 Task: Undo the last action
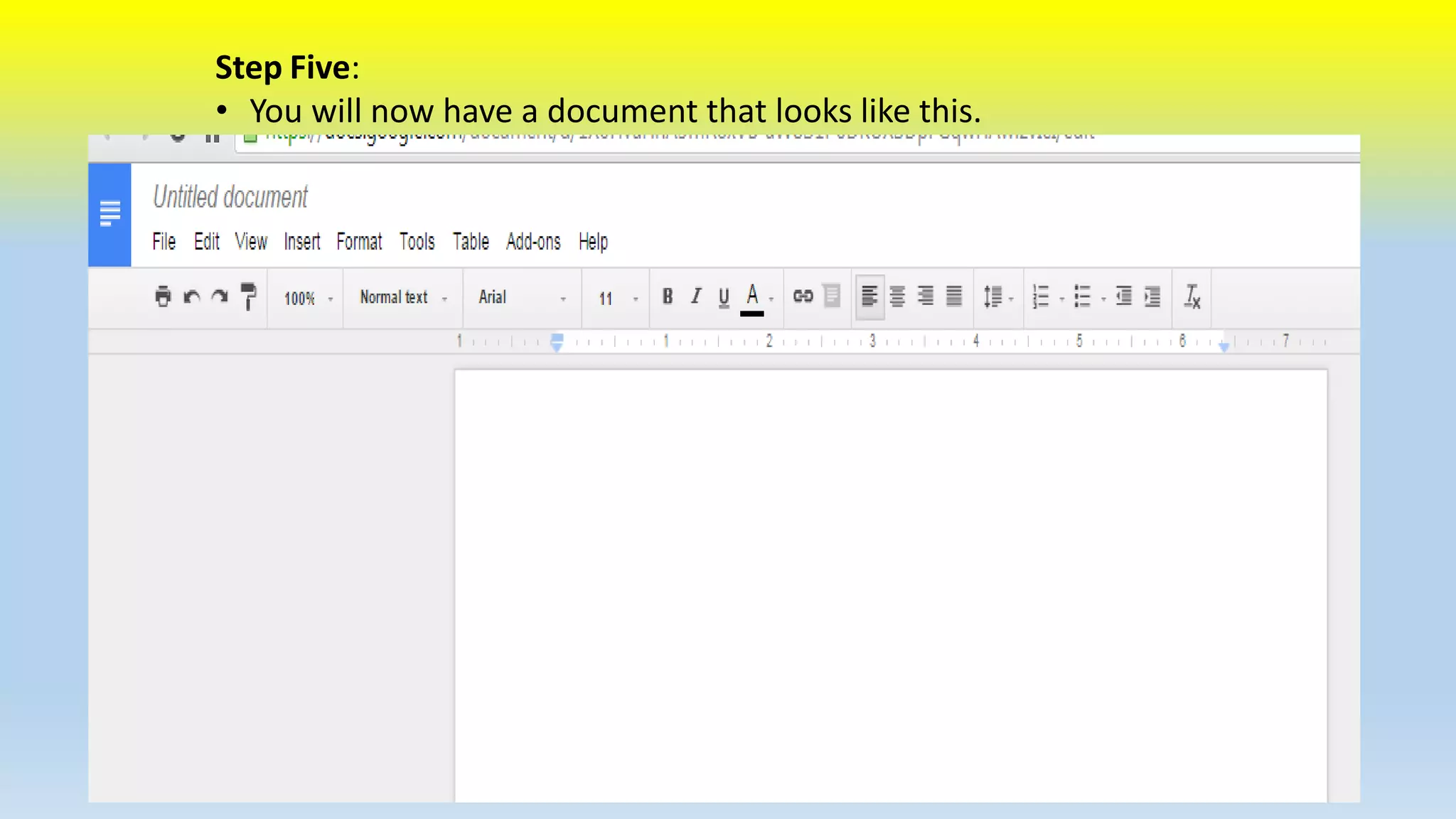pos(191,296)
